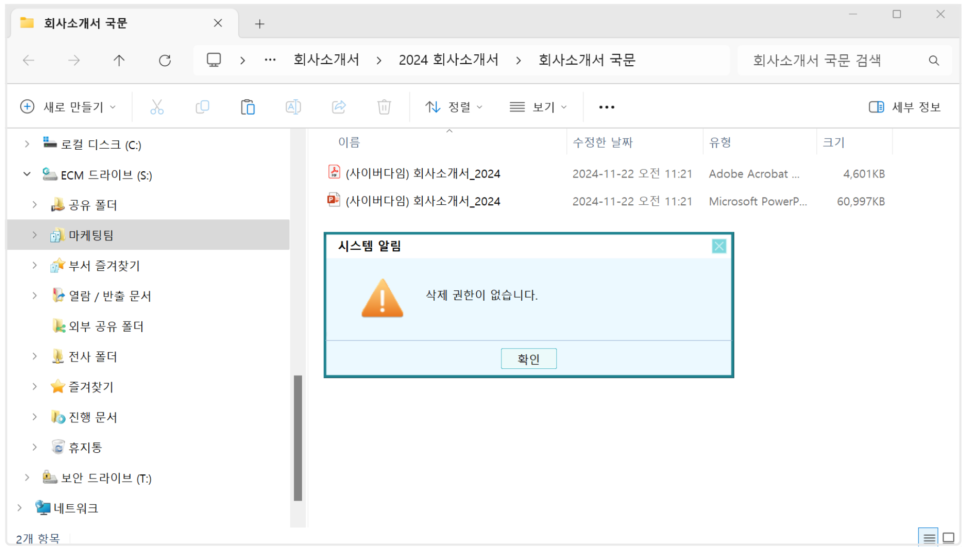Click the Cut scissors icon in toolbar
The image size is (966, 551).
157,107
